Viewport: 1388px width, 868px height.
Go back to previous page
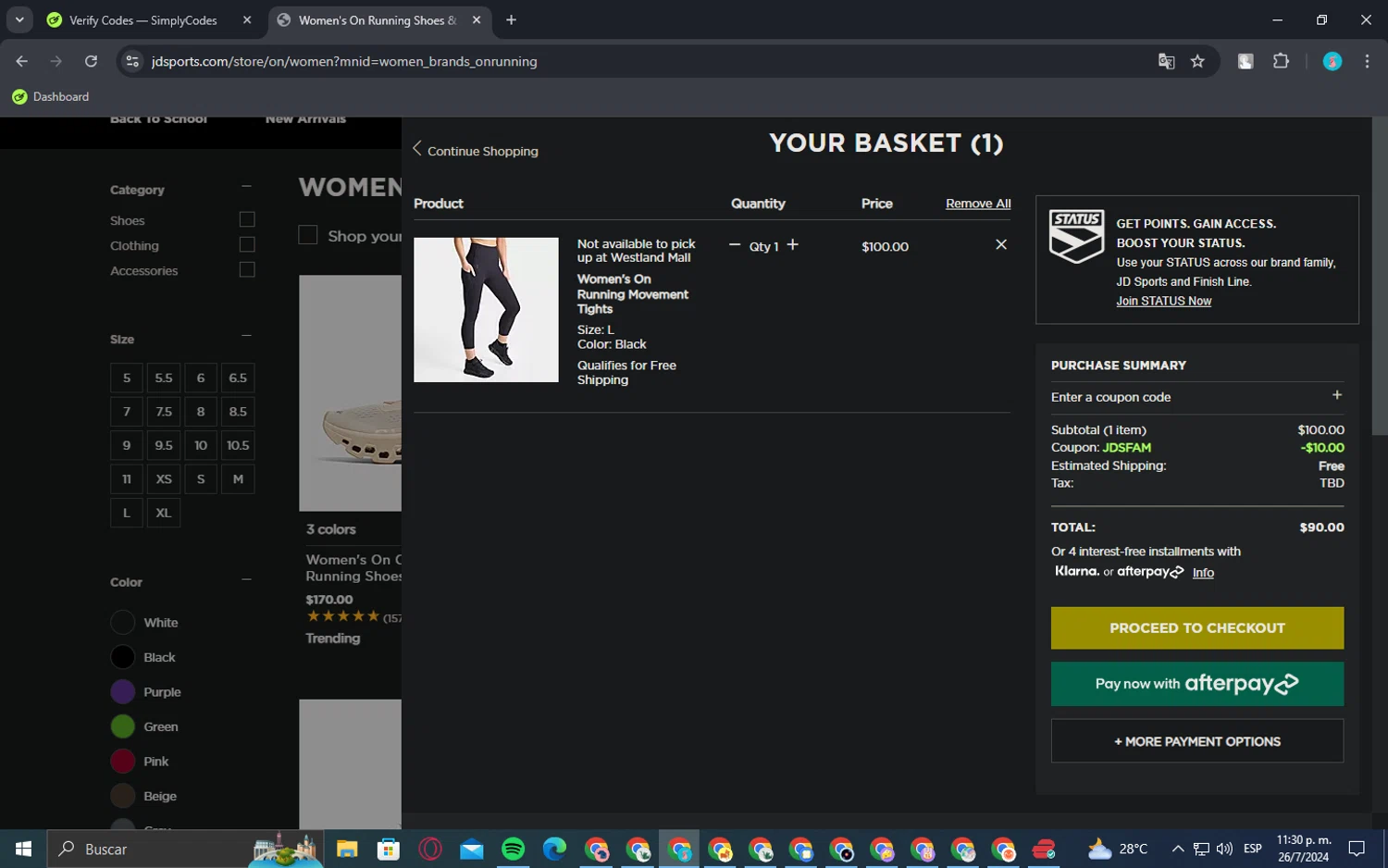(x=22, y=61)
